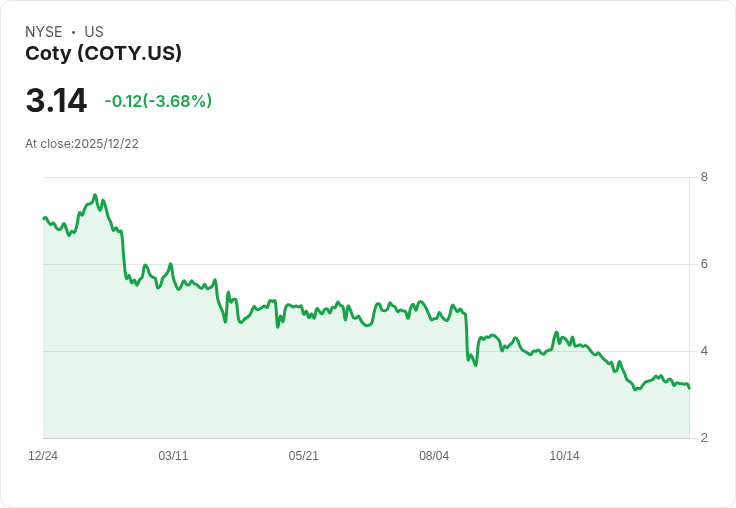Image resolution: width=736 pixels, height=508 pixels.
Task: Click the leftmost start of the price line
Action: tap(44, 217)
